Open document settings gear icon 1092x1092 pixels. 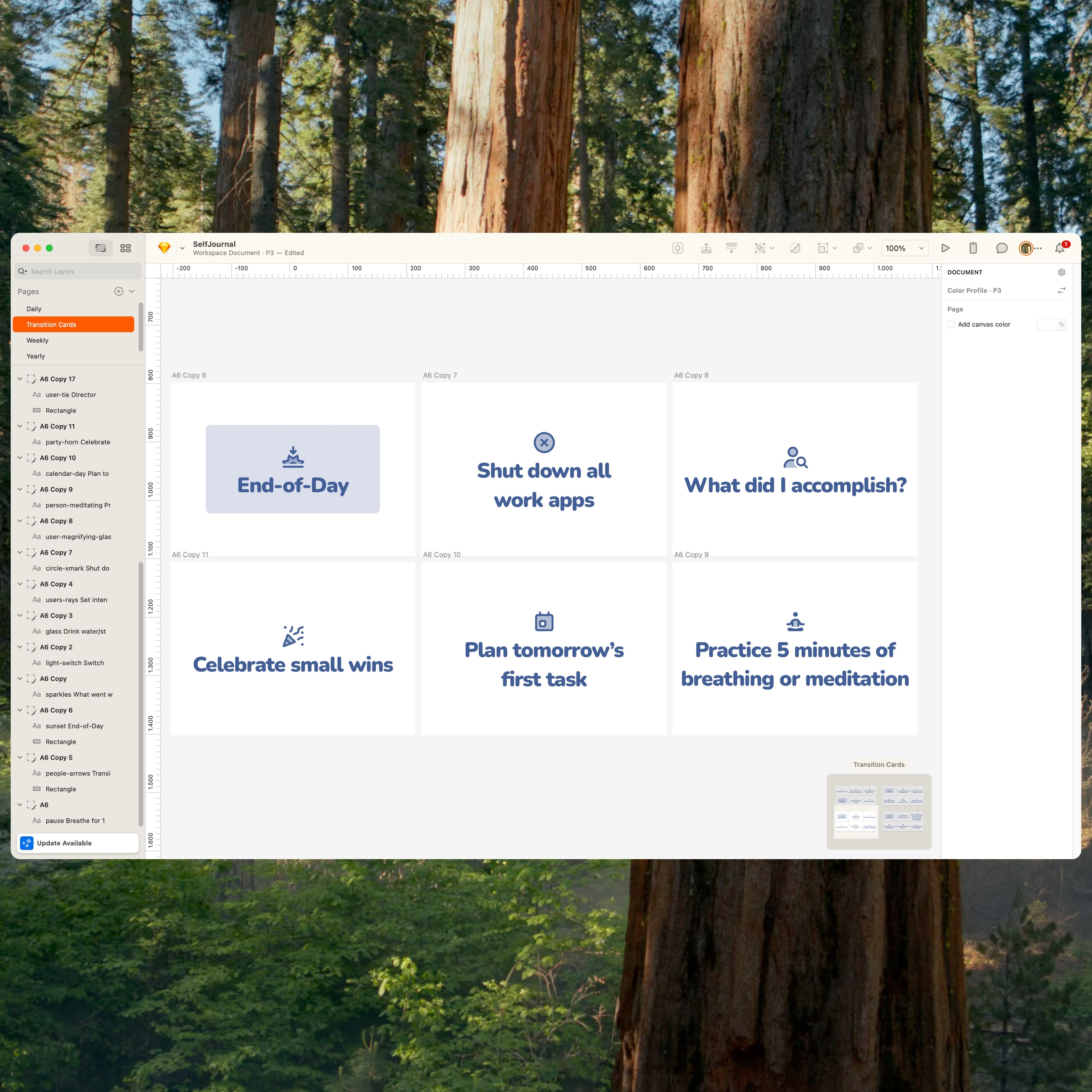click(x=1061, y=272)
